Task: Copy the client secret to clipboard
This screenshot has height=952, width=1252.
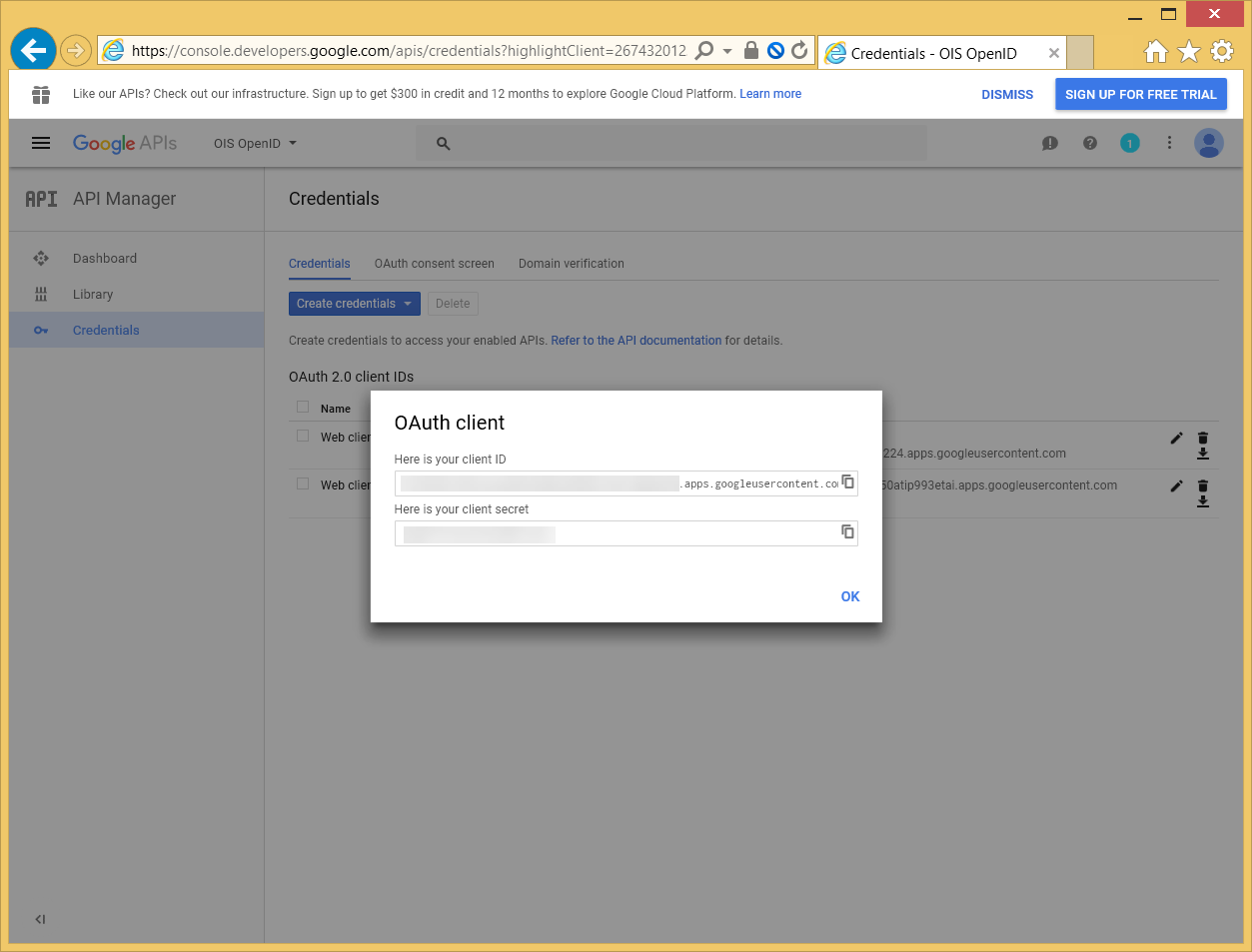Action: tap(847, 531)
